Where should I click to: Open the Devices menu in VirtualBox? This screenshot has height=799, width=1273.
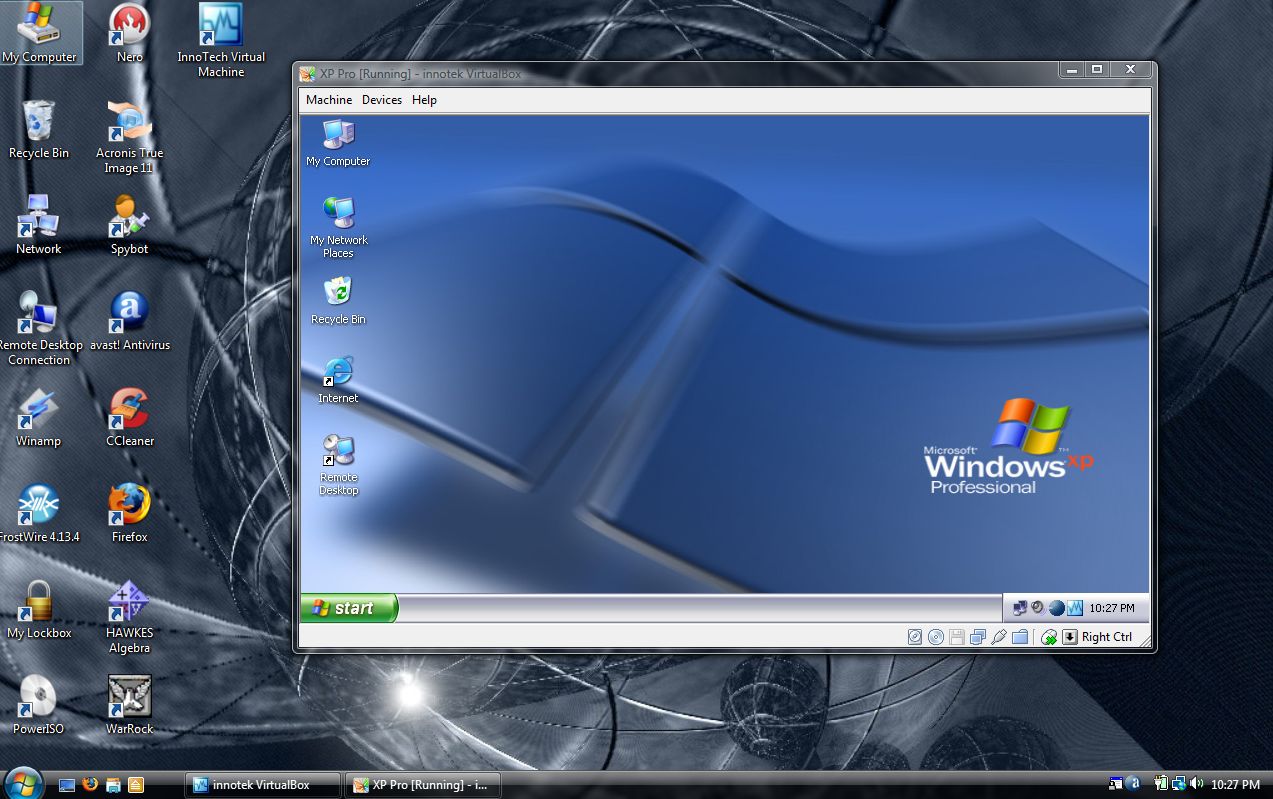pos(382,100)
